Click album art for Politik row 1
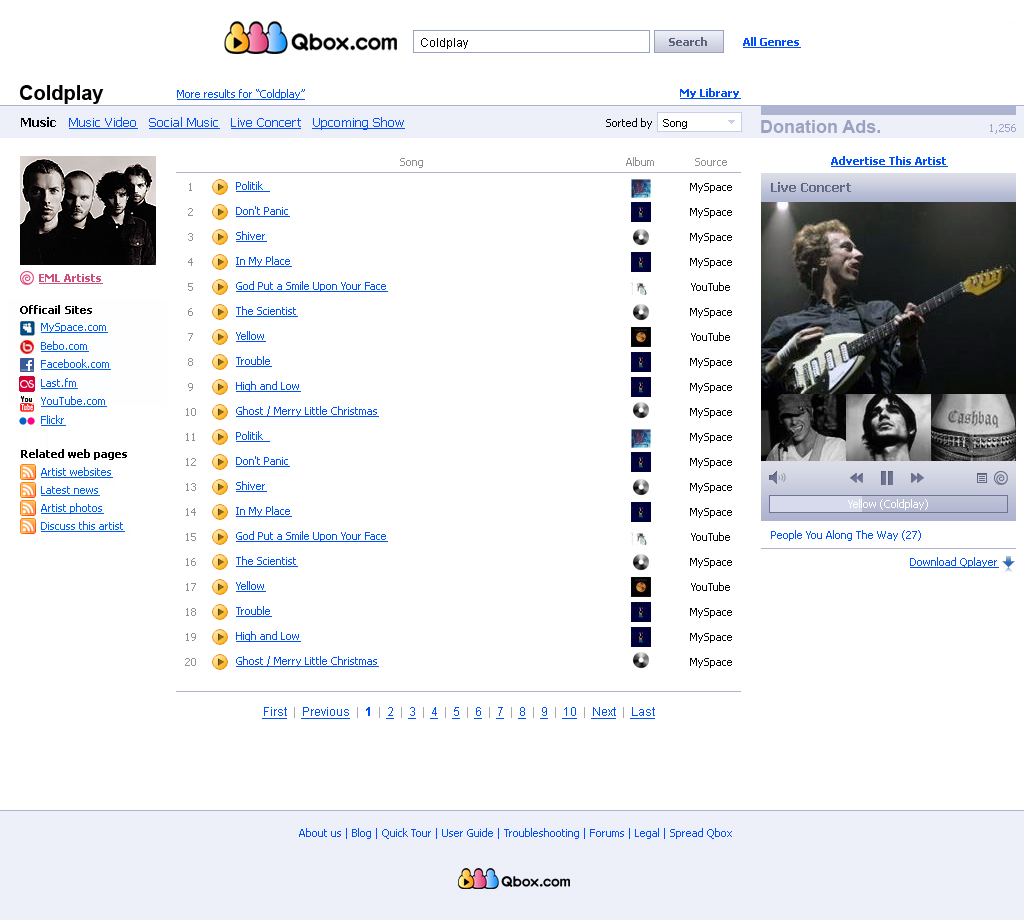1024x920 pixels. (x=641, y=188)
